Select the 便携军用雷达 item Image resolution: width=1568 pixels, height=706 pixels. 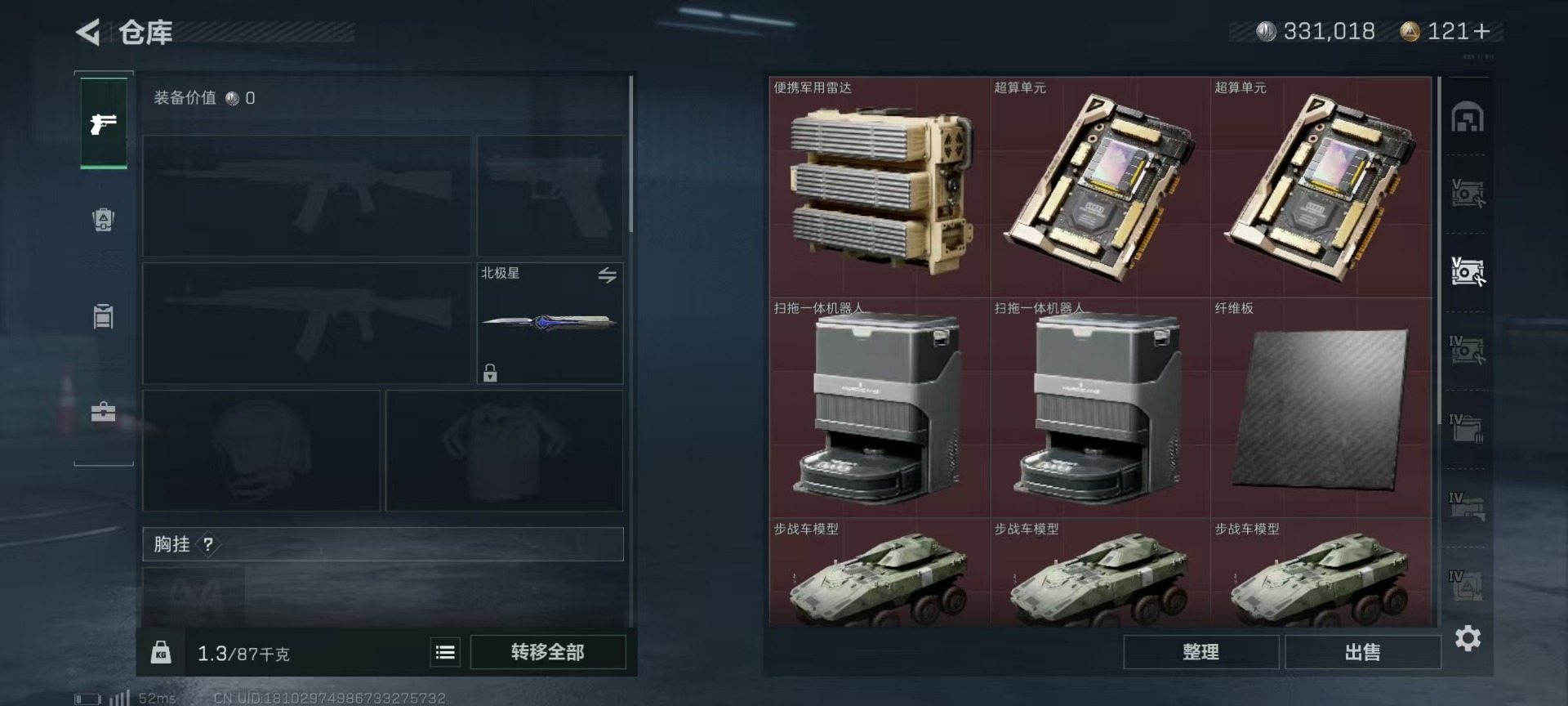(x=880, y=187)
